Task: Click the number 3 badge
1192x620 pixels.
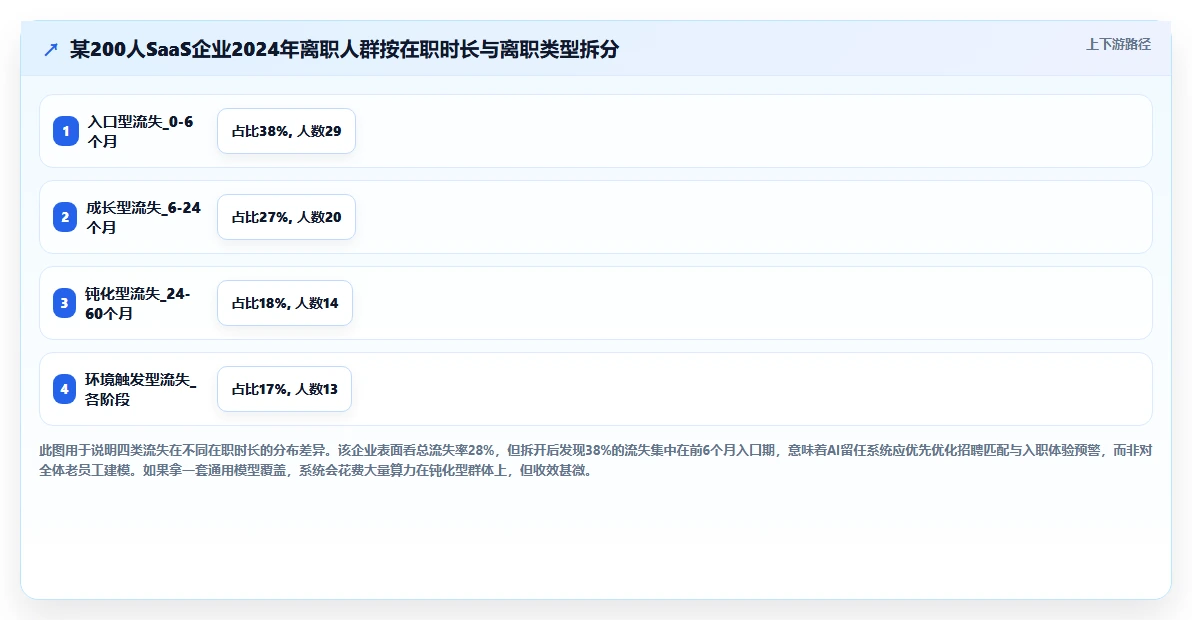Action: [x=64, y=302]
